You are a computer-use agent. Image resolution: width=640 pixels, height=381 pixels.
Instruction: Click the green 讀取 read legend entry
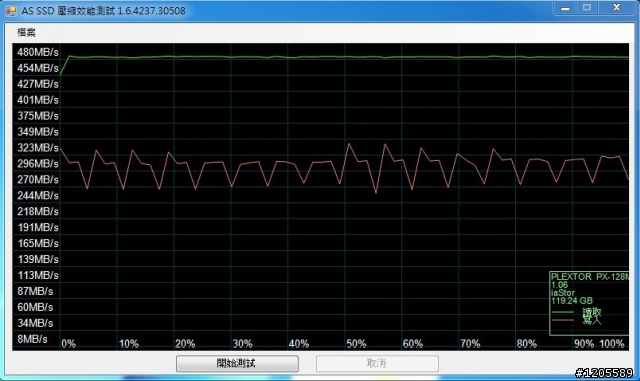(x=577, y=312)
